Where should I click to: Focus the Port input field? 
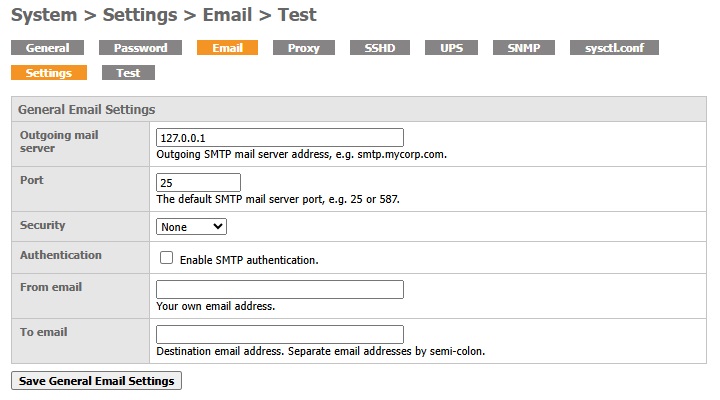coord(199,183)
